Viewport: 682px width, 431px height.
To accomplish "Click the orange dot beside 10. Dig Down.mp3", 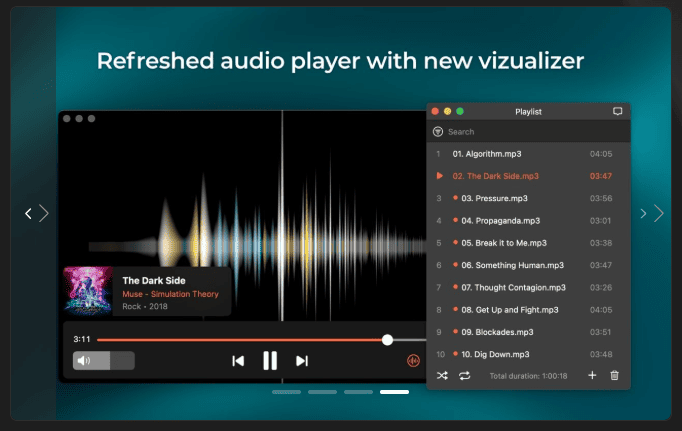I will 455,353.
